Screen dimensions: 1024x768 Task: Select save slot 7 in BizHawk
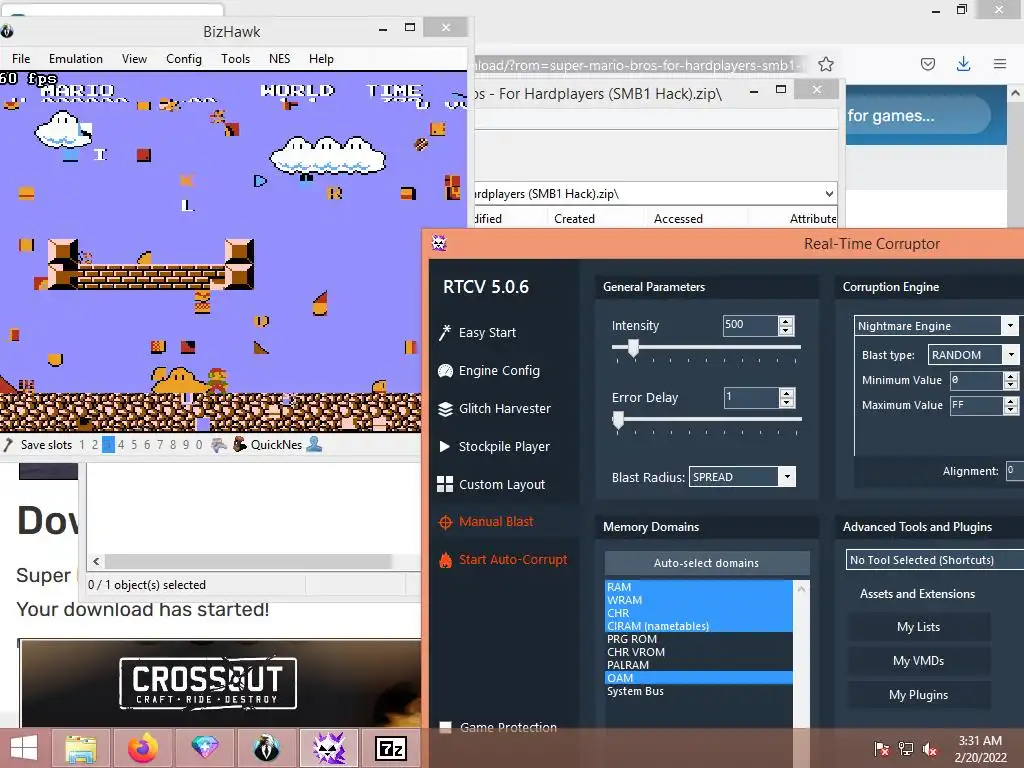(x=160, y=445)
